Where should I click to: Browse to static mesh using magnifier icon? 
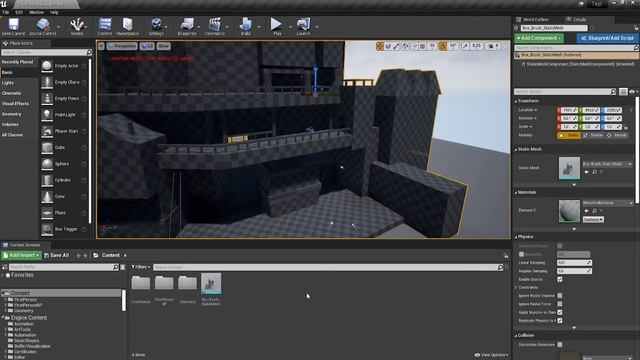(594, 172)
